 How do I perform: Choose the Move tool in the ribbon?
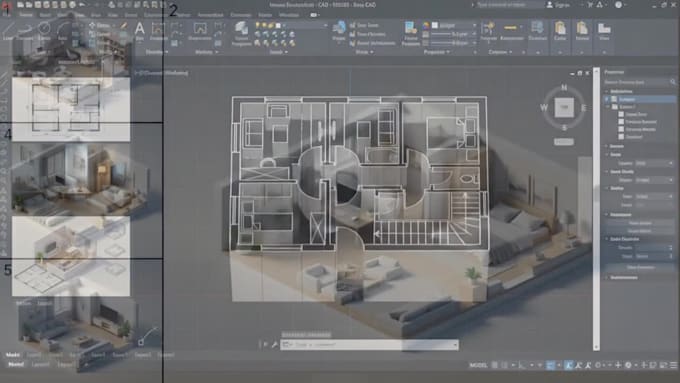(99, 25)
